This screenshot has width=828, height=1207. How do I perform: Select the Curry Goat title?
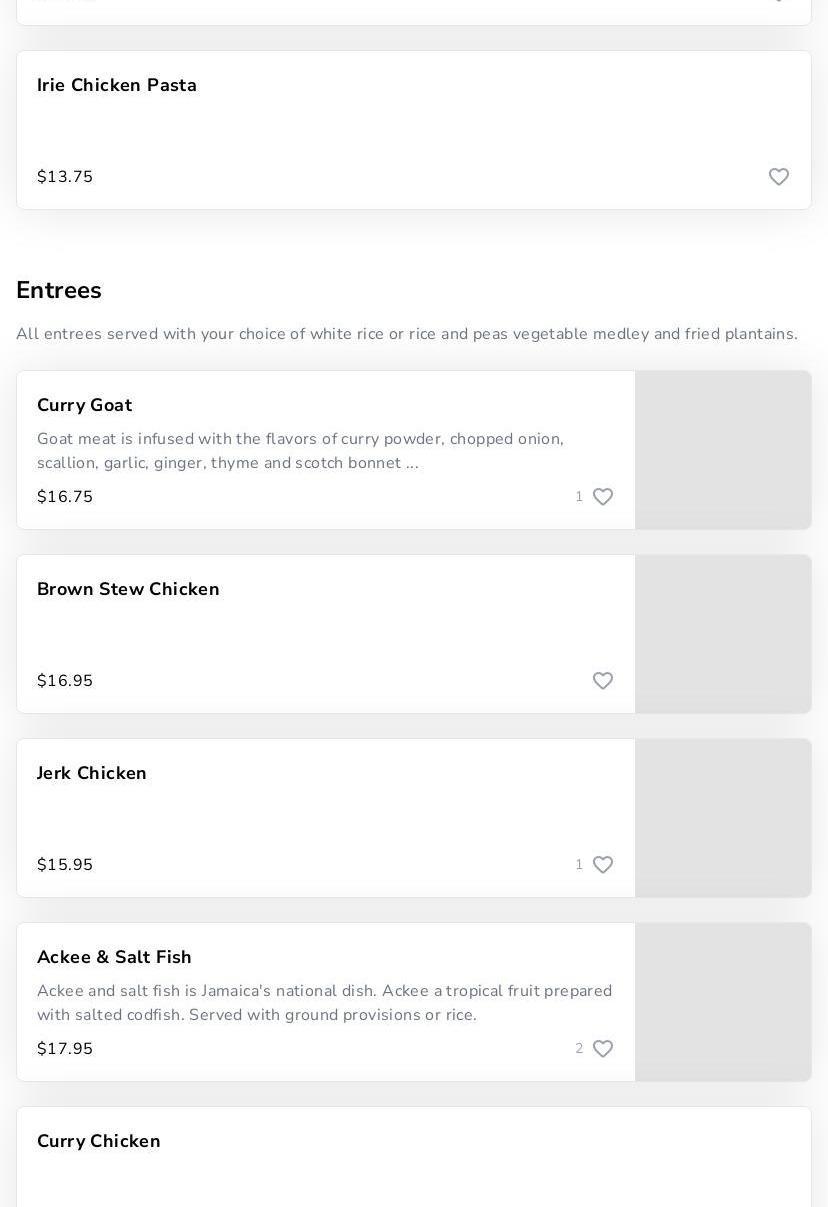pyautogui.click(x=85, y=406)
